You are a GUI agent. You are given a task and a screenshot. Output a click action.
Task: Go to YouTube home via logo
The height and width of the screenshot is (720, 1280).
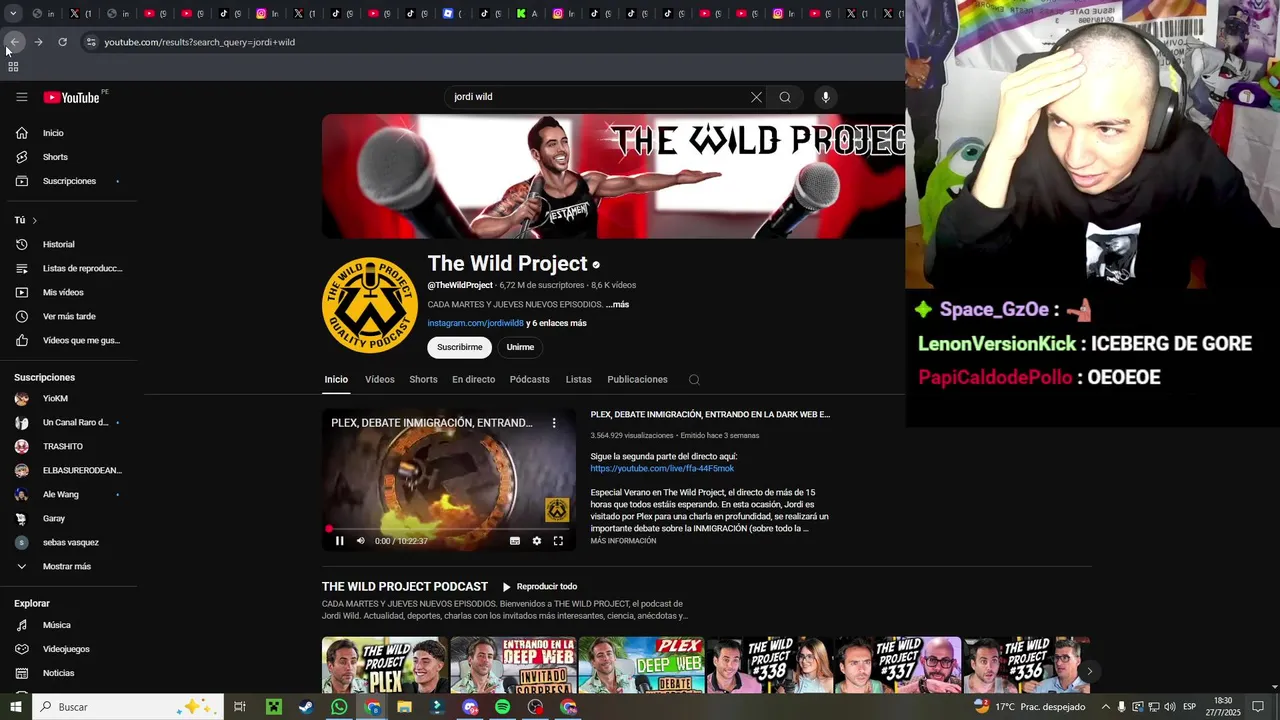(x=72, y=97)
